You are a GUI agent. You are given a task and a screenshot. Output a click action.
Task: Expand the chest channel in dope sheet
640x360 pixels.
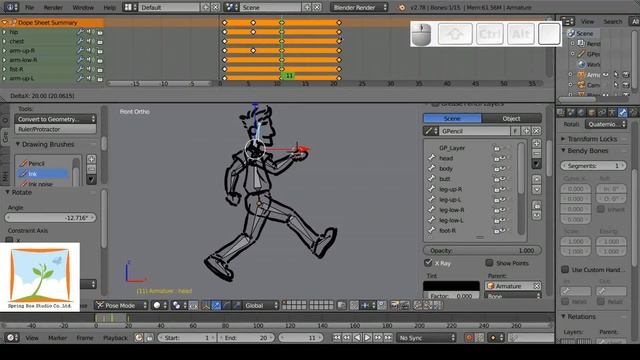point(4,41)
